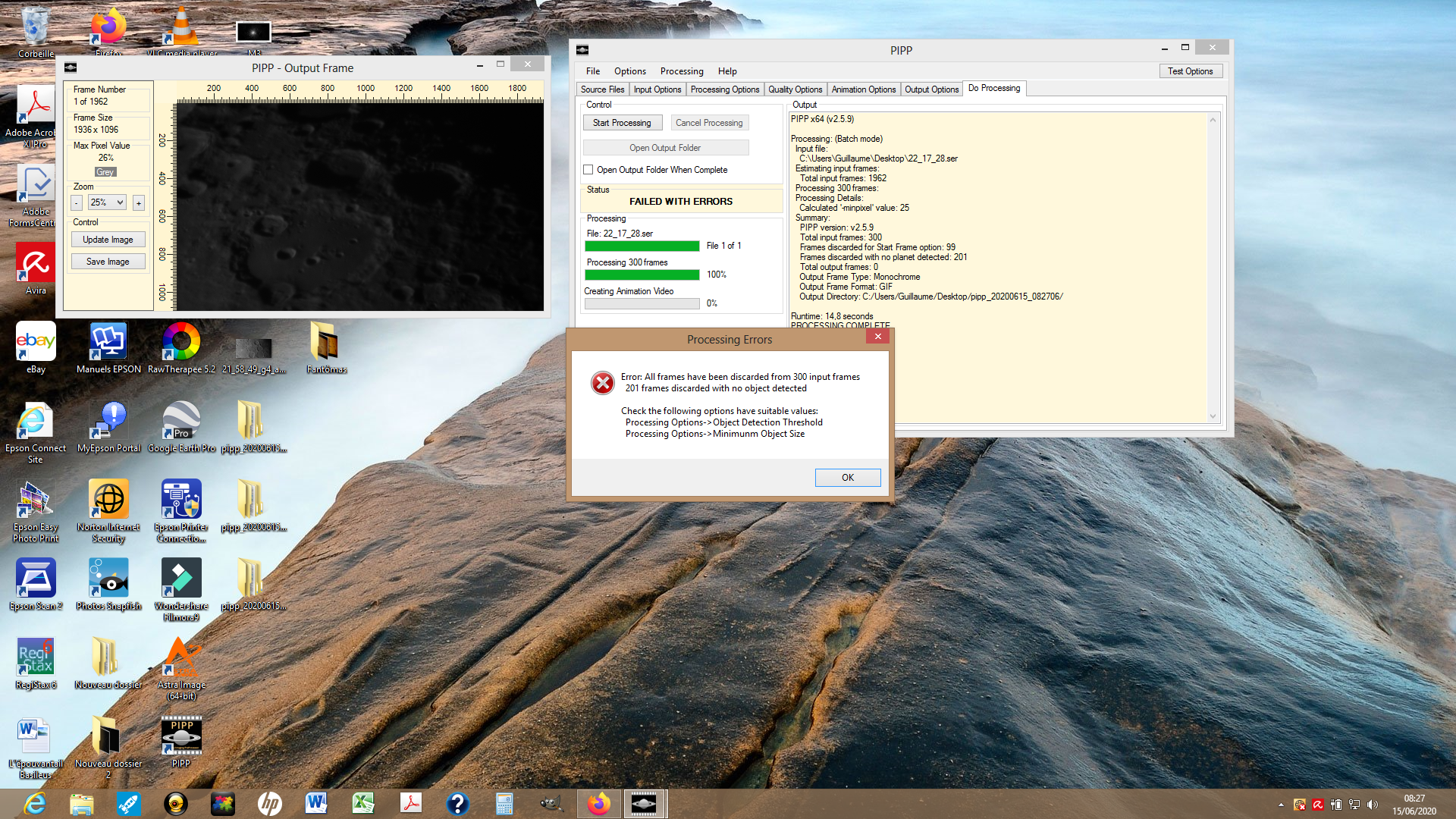Switch to Processing Options tab
1456x819 pixels.
pos(724,89)
